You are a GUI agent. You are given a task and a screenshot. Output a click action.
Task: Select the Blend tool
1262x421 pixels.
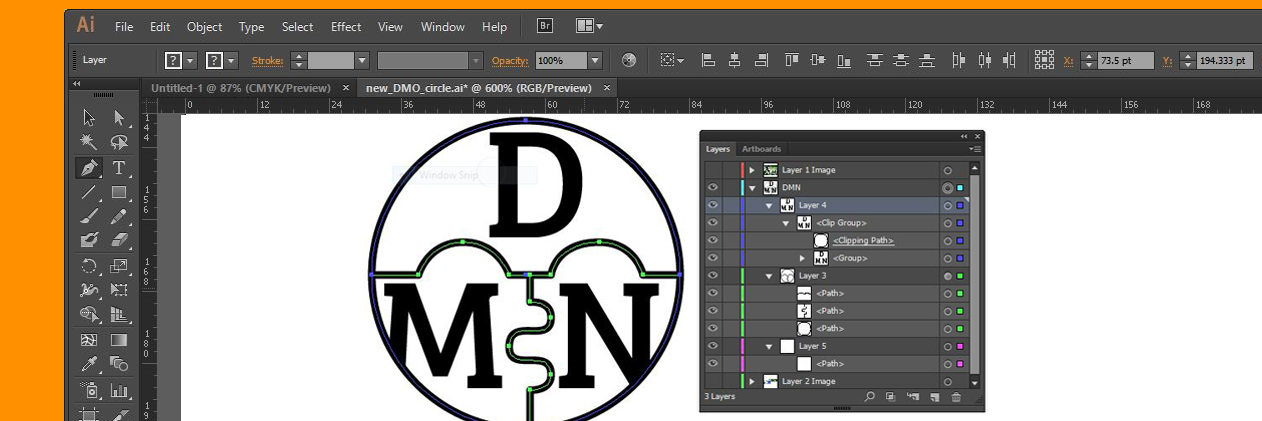[x=119, y=364]
